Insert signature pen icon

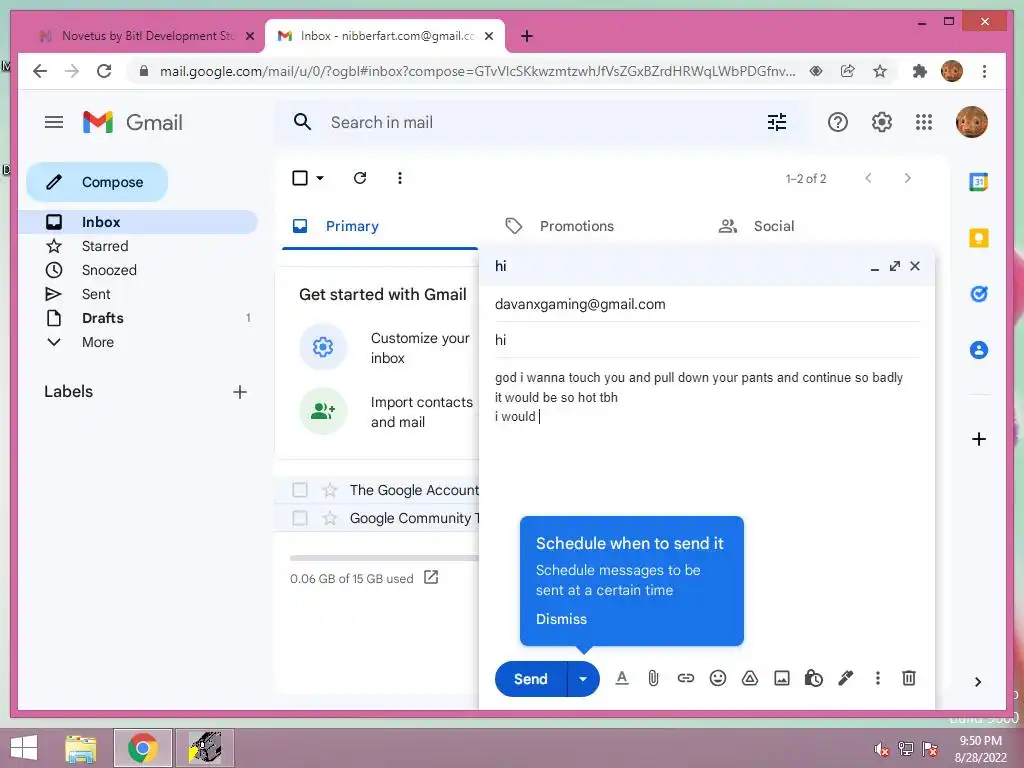coord(846,679)
